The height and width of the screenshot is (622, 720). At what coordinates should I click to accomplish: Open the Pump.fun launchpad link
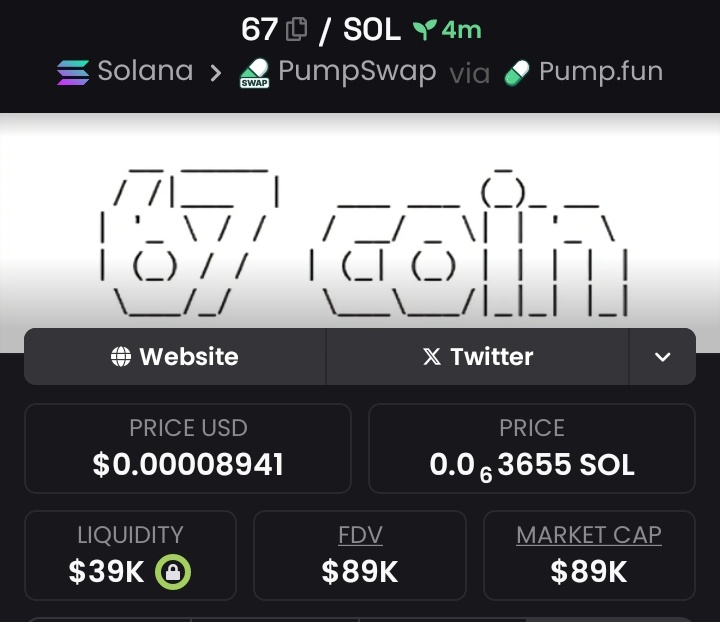coord(583,73)
